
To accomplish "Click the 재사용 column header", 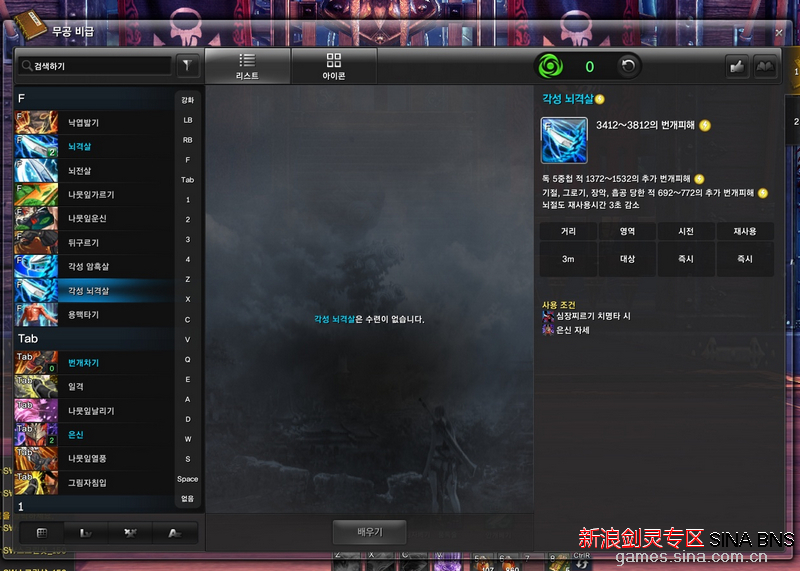I will pyautogui.click(x=745, y=231).
